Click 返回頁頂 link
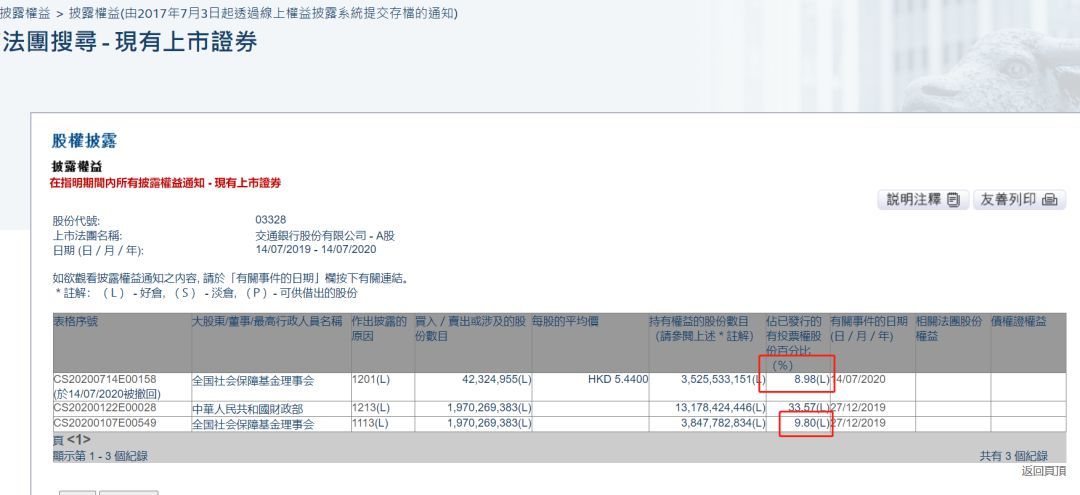 (1043, 471)
